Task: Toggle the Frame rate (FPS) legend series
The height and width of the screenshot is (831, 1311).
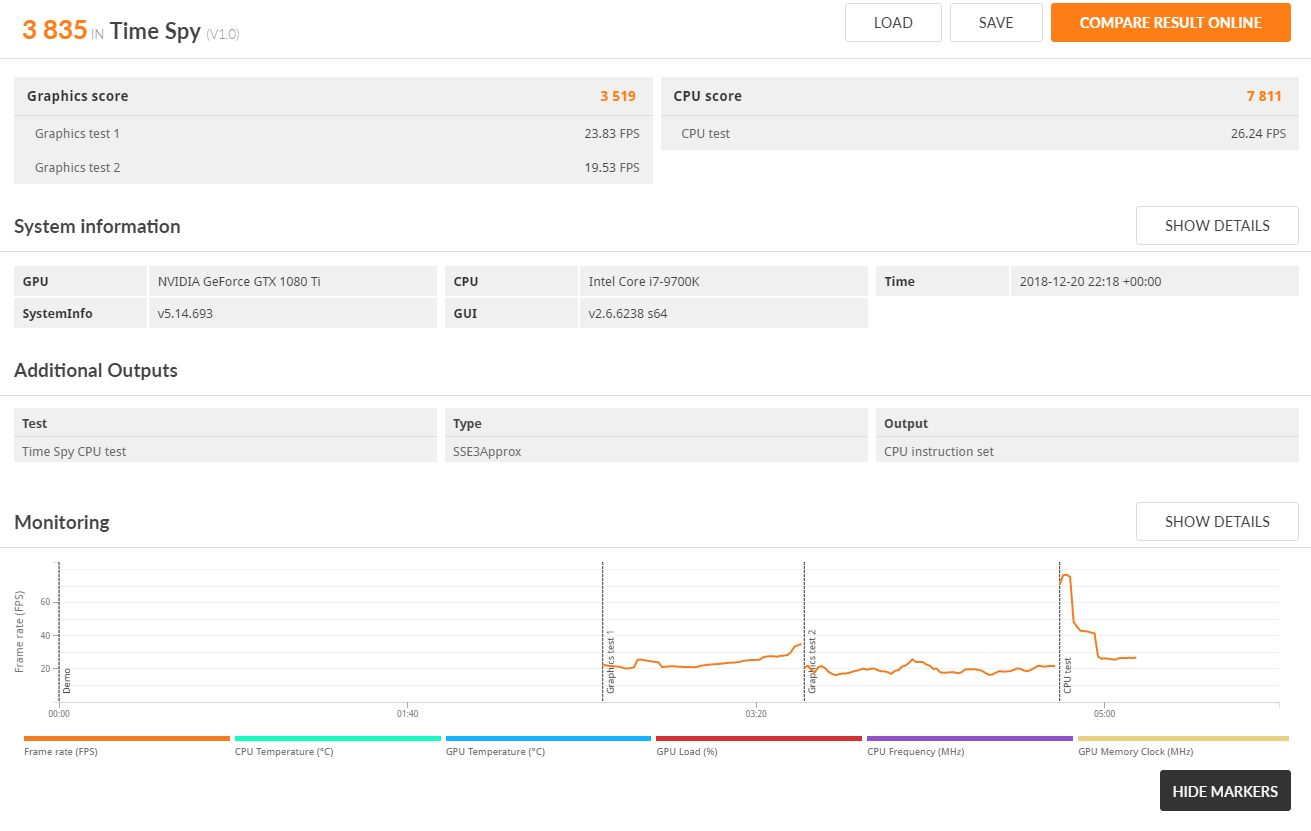Action: (x=127, y=746)
